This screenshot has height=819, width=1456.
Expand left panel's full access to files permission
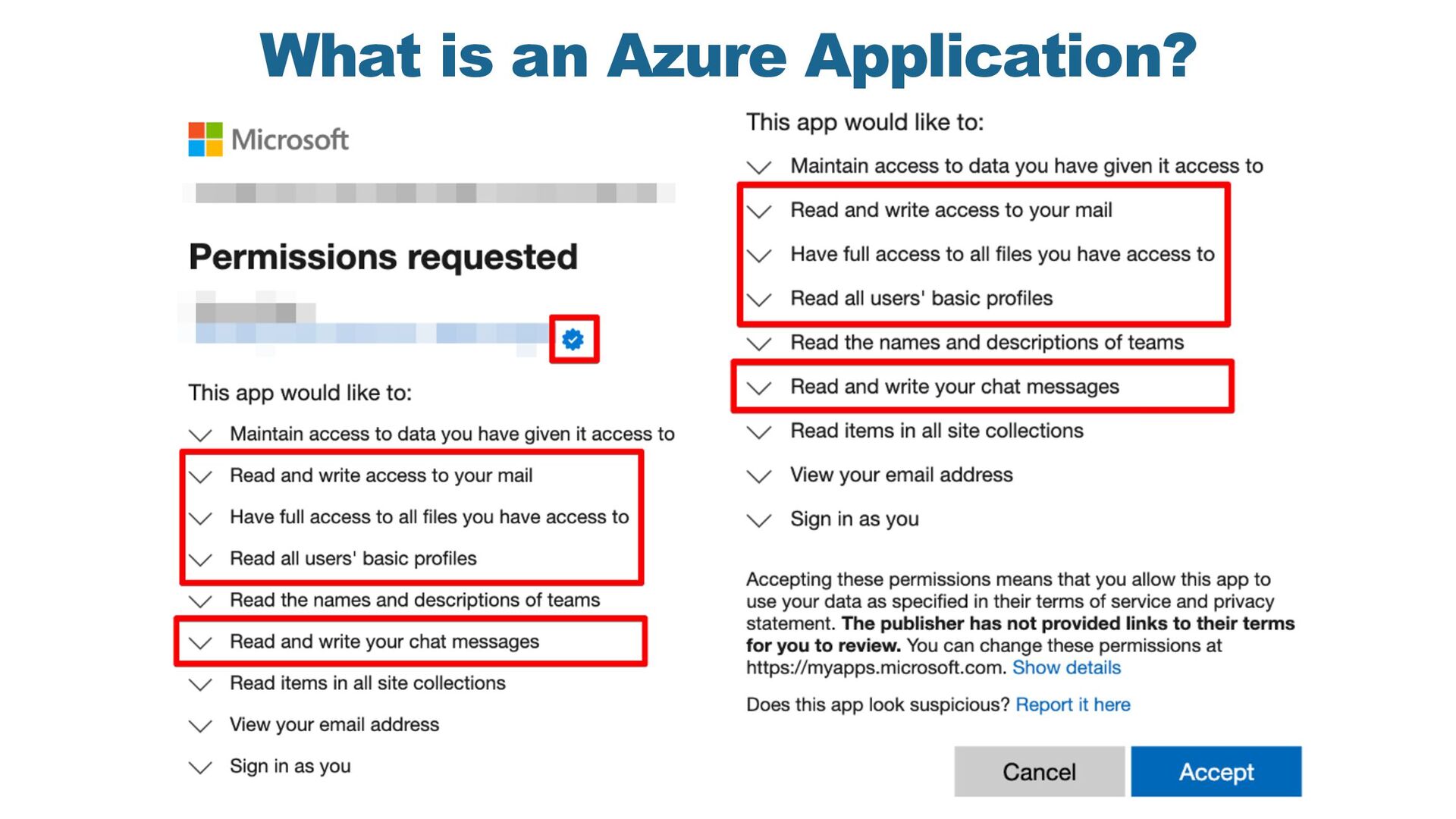201,518
